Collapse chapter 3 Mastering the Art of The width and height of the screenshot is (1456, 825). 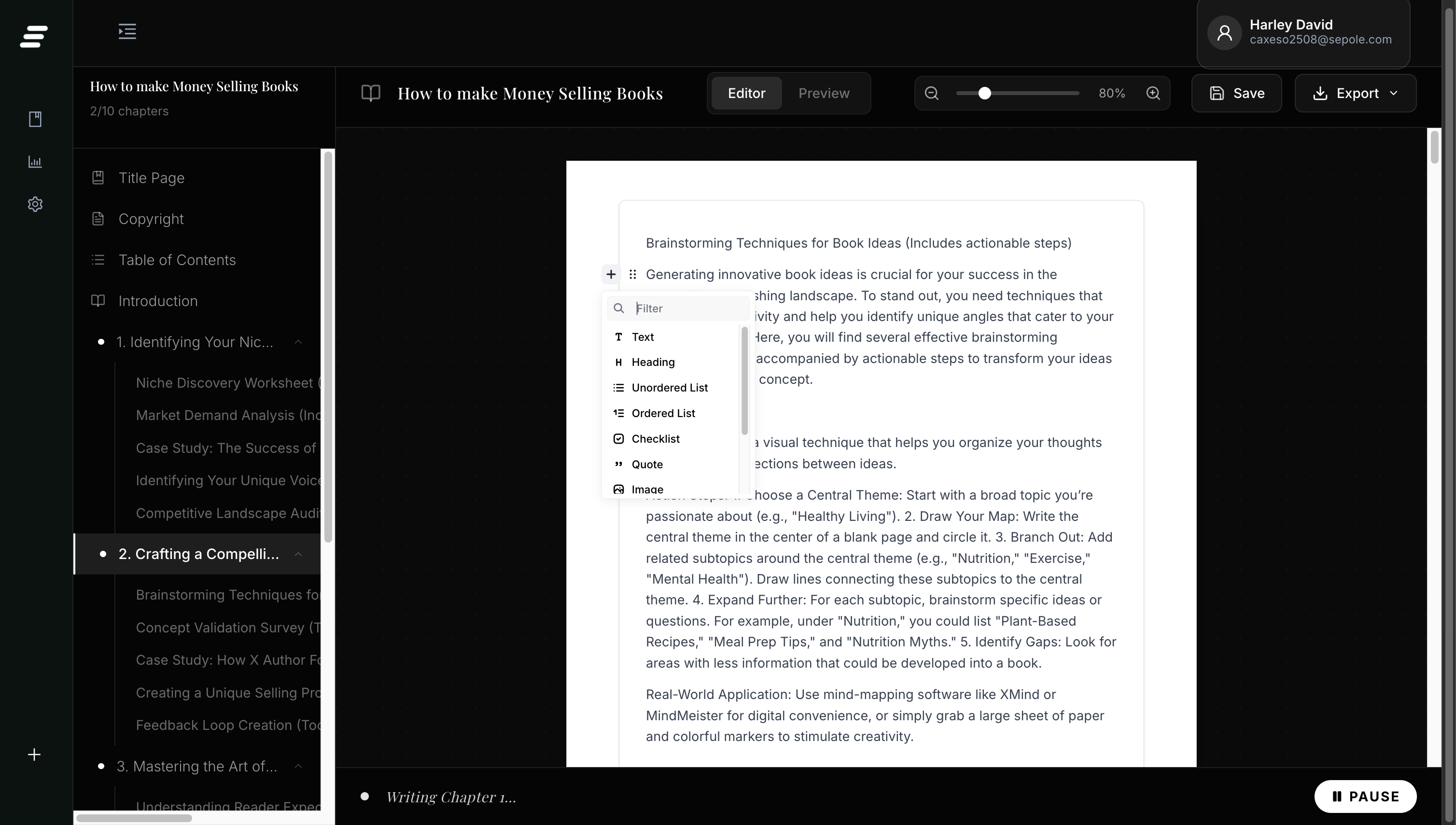(x=298, y=766)
